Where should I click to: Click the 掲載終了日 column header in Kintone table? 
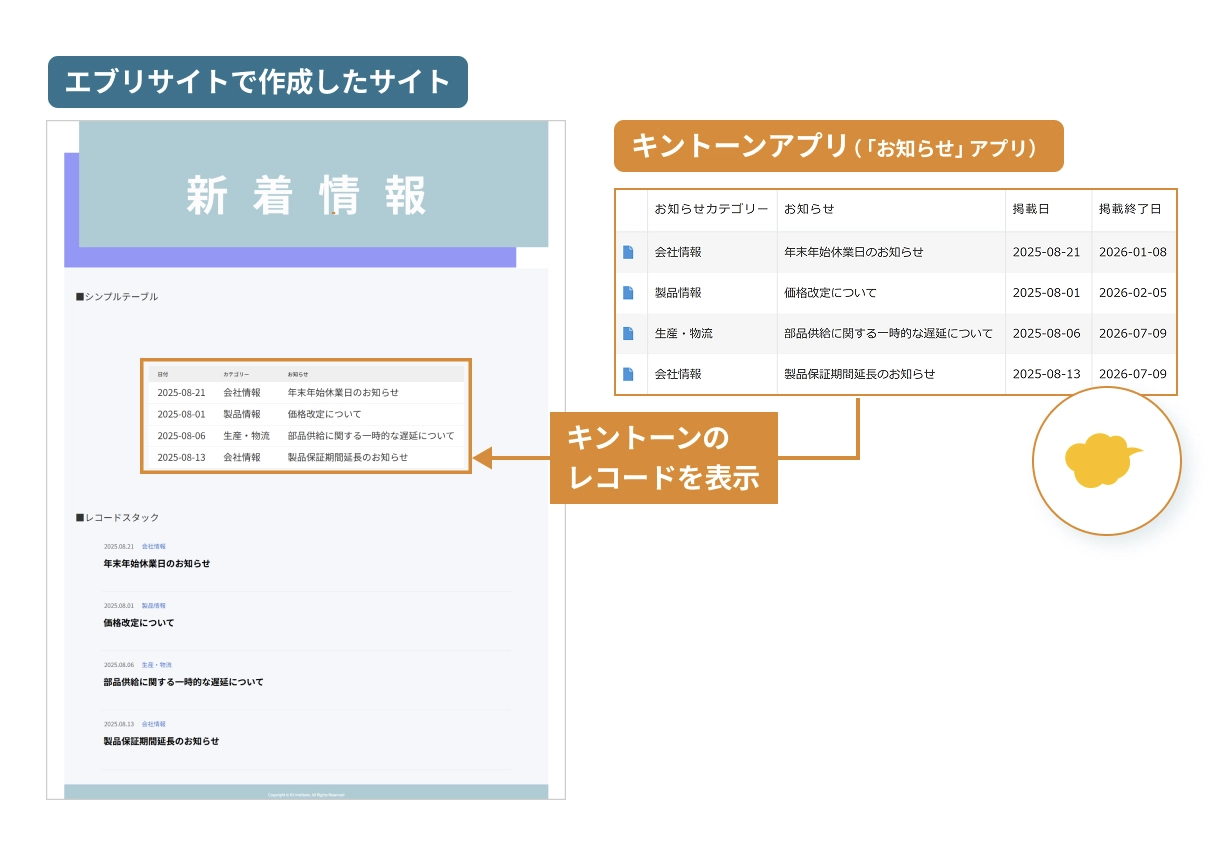1130,209
